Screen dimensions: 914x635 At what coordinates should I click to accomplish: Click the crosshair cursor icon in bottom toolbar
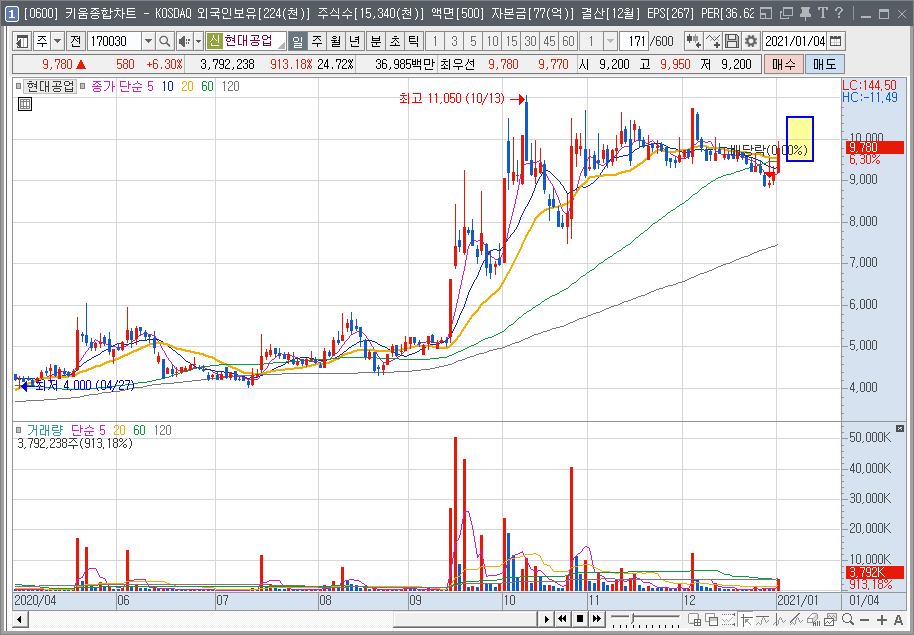tap(746, 619)
